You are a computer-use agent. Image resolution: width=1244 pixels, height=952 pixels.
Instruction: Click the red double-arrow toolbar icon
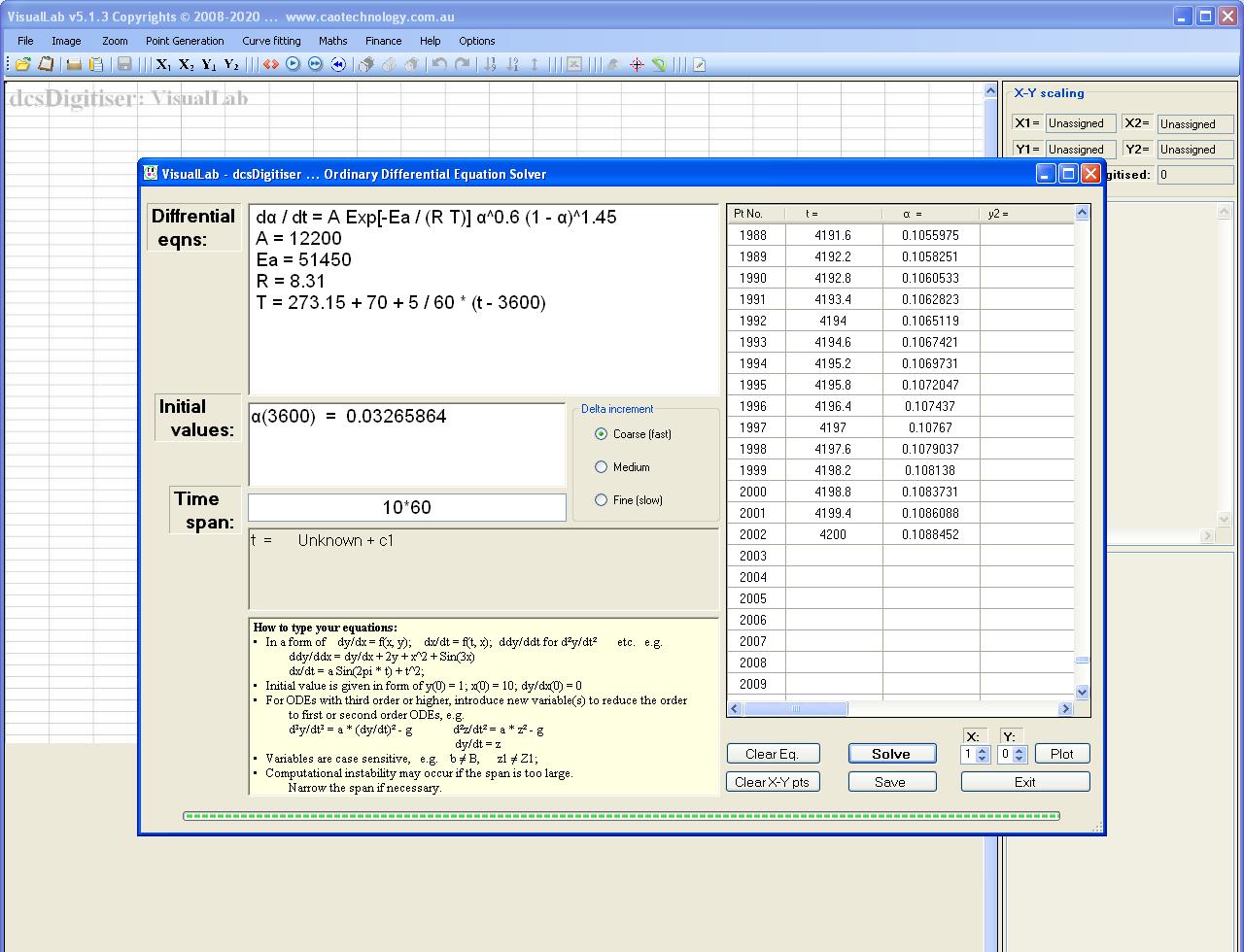[x=271, y=64]
